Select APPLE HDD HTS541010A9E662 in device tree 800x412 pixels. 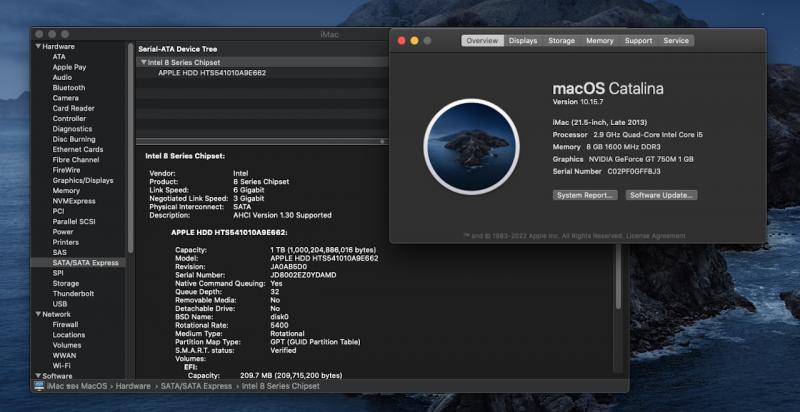212,73
